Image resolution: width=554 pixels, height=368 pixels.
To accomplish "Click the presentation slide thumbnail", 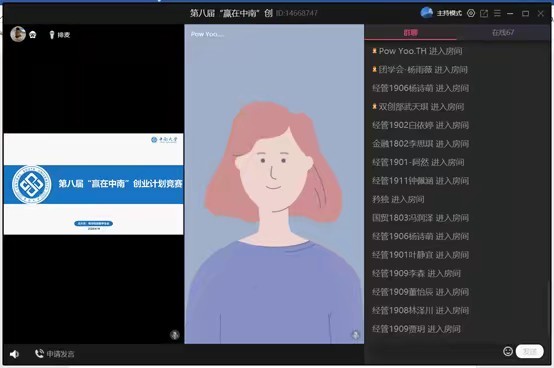I will [x=94, y=184].
